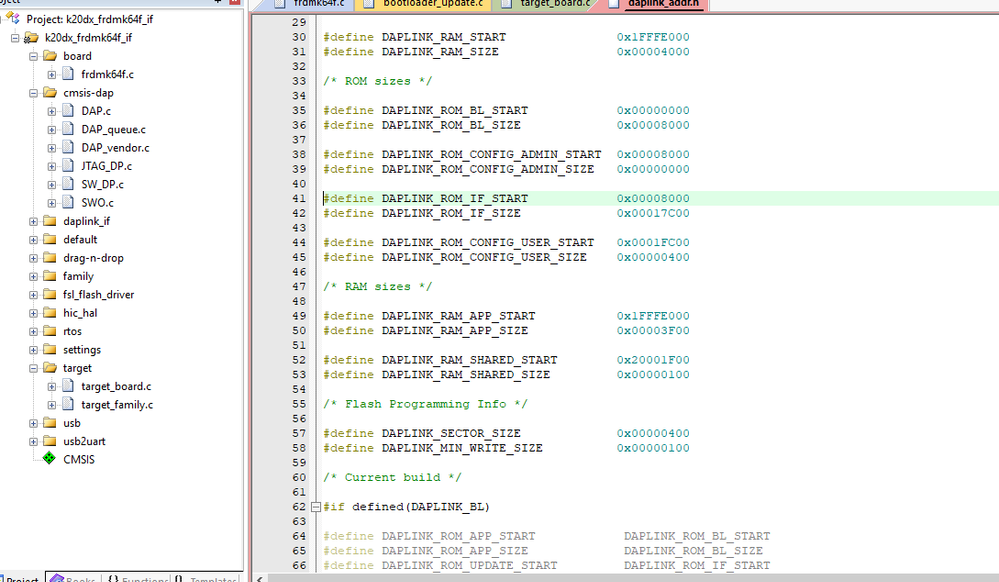The image size is (999, 582).
Task: Click the drag-n-drop folder icon
Action: [x=50, y=258]
